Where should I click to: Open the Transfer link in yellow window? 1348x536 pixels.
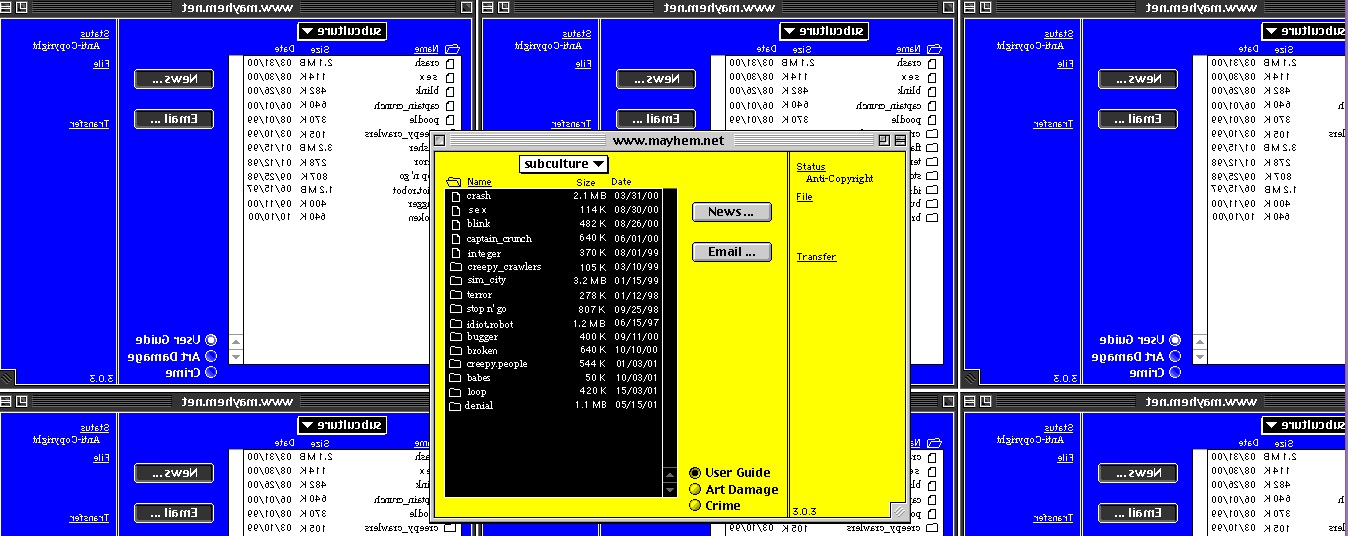point(816,257)
